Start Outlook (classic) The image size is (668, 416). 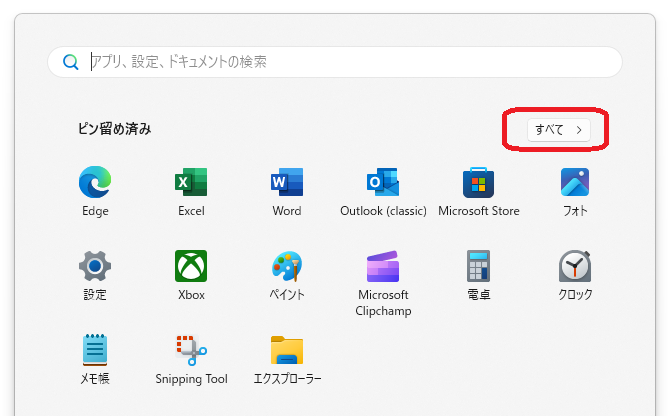pos(383,182)
